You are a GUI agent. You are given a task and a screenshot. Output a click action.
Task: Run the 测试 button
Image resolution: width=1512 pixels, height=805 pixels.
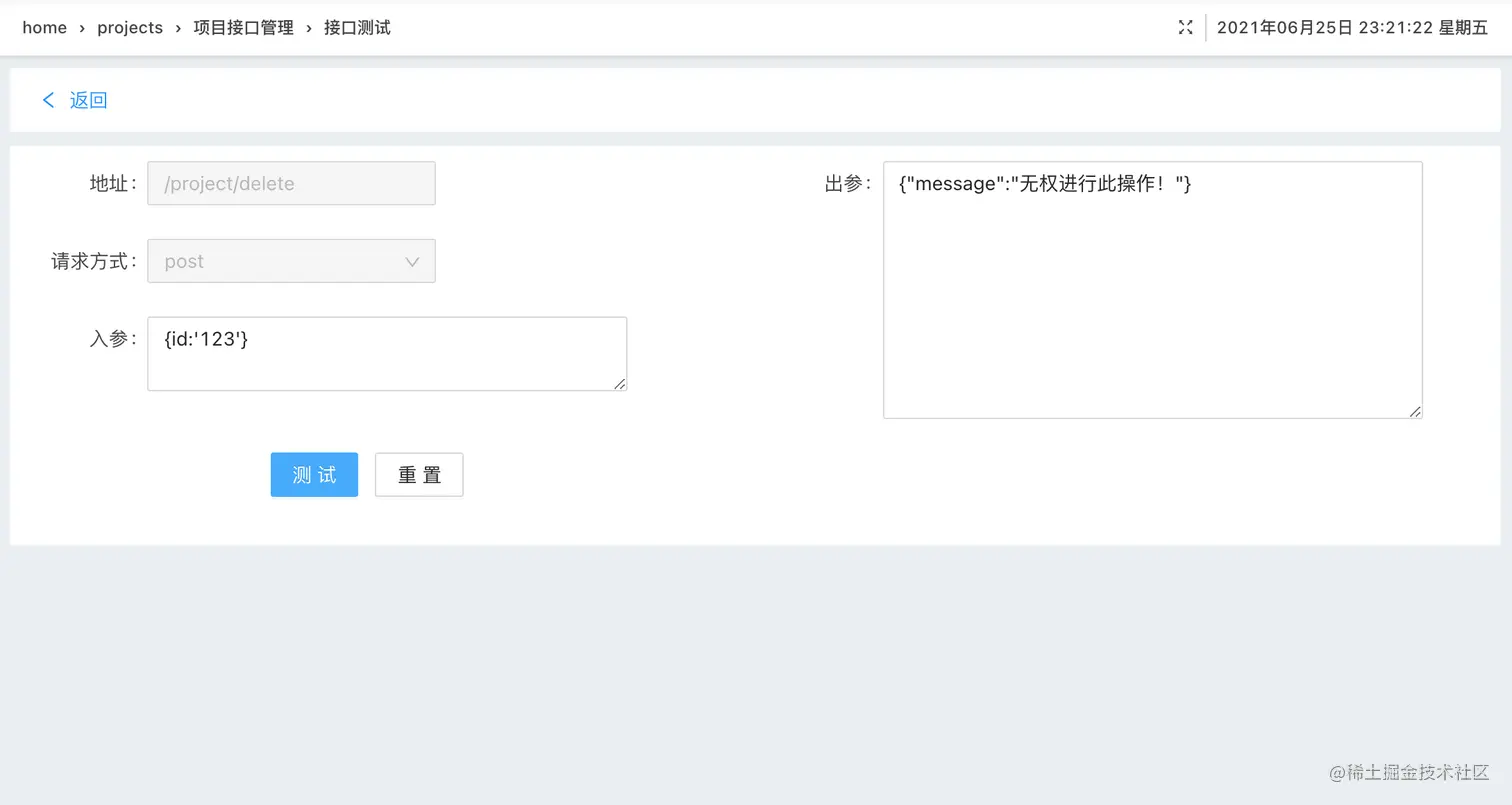[x=314, y=475]
